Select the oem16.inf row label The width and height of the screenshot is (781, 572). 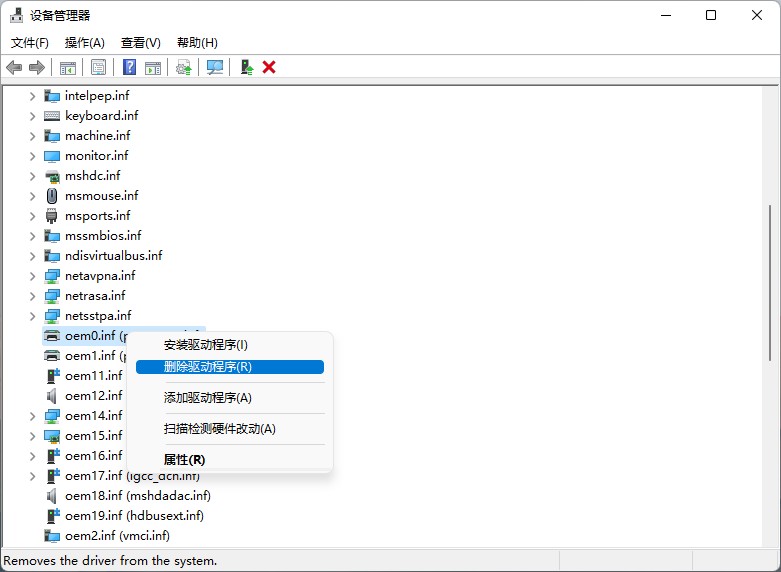(94, 456)
